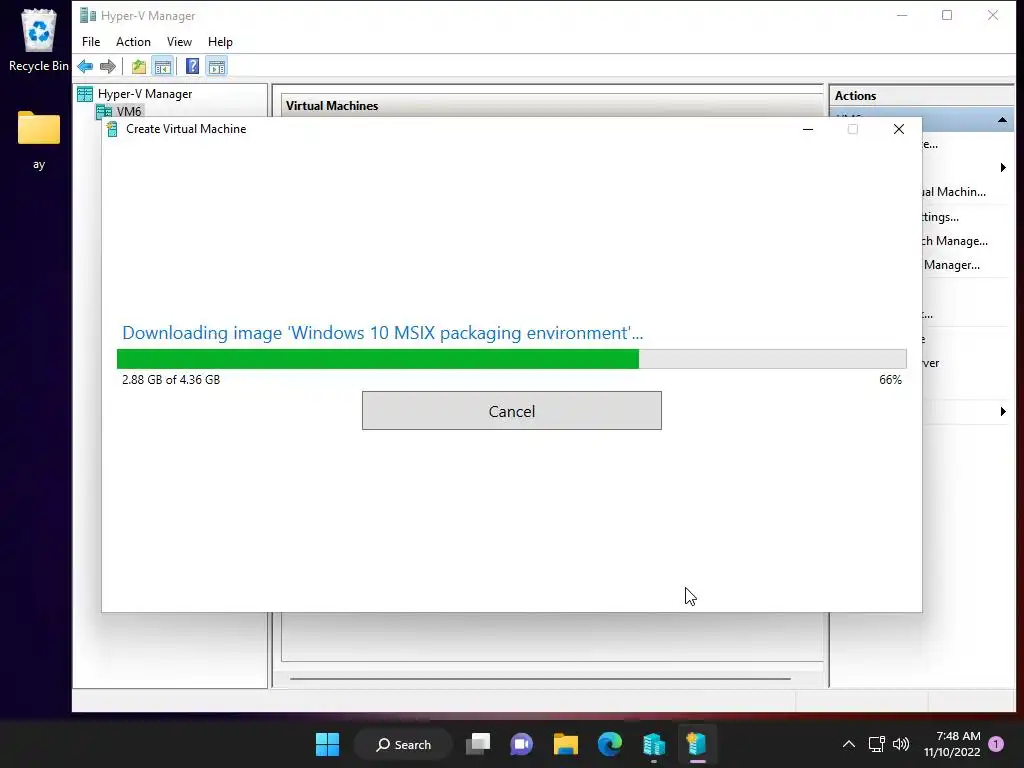Viewport: 1024px width, 768px height.
Task: Switch to Hyper-V Manager taskbar icon
Action: click(654, 744)
